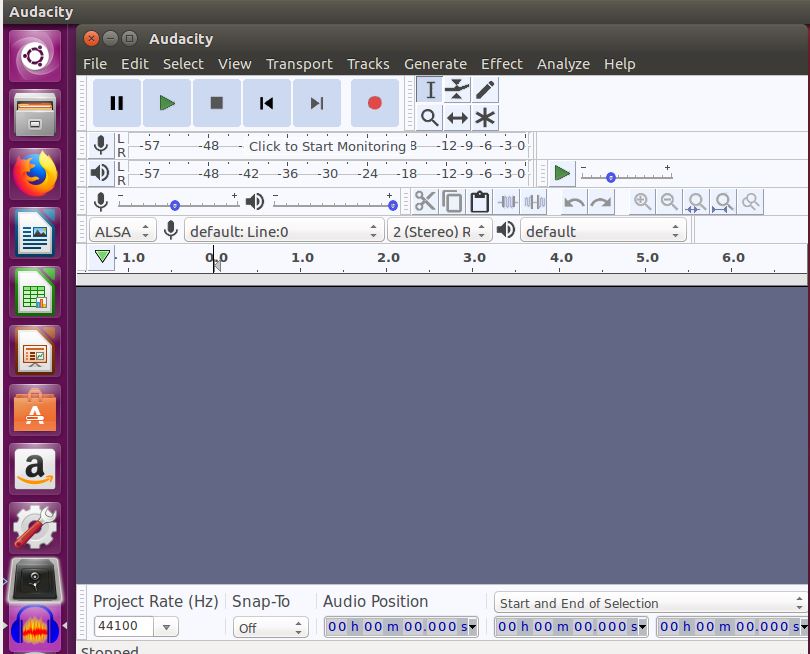This screenshot has width=810, height=654.
Task: Activate the Draw tool
Action: click(484, 90)
